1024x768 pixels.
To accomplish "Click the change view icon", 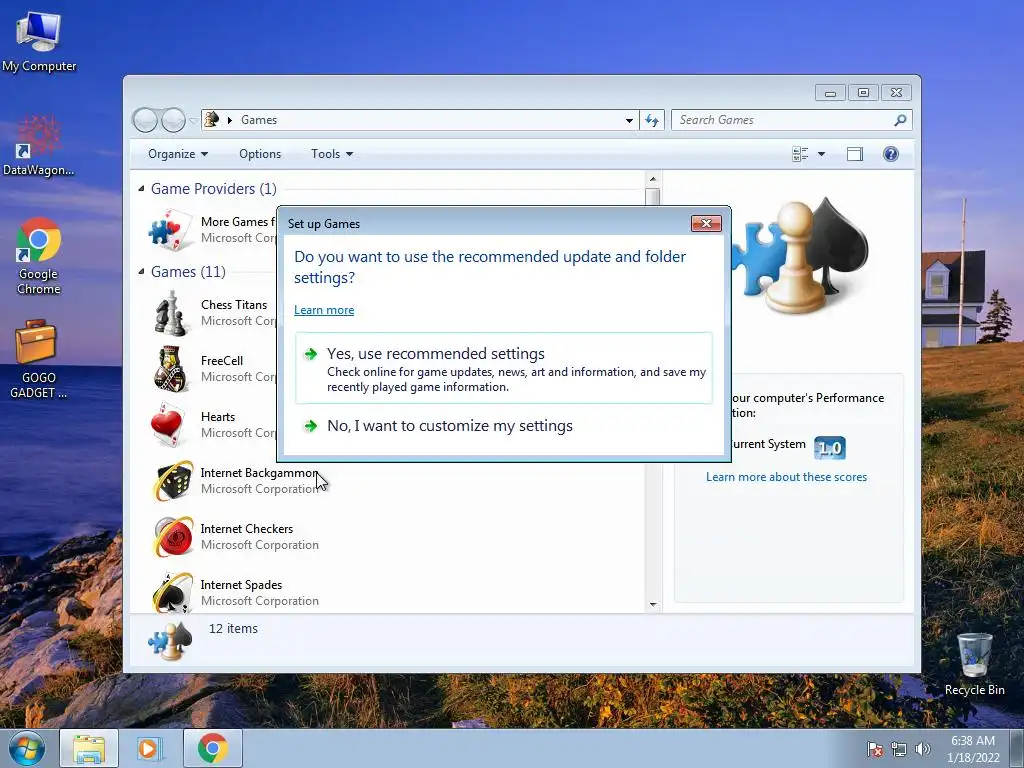I will click(800, 154).
